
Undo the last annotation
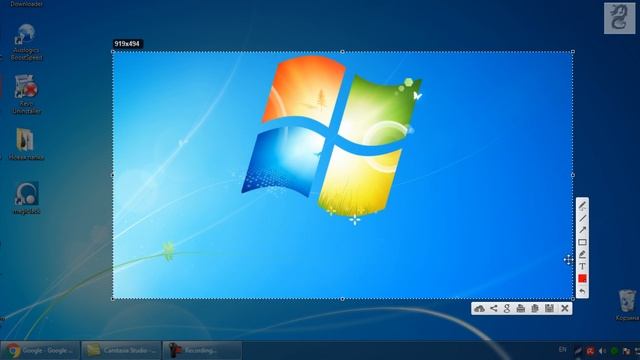pyautogui.click(x=582, y=291)
